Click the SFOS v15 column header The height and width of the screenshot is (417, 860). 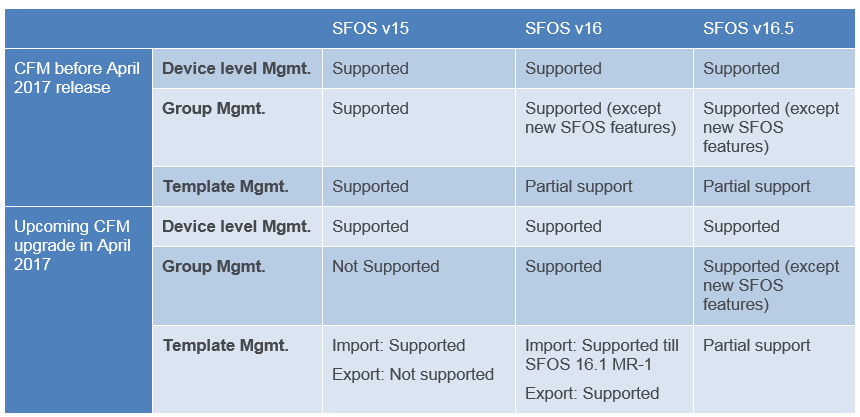[370, 28]
